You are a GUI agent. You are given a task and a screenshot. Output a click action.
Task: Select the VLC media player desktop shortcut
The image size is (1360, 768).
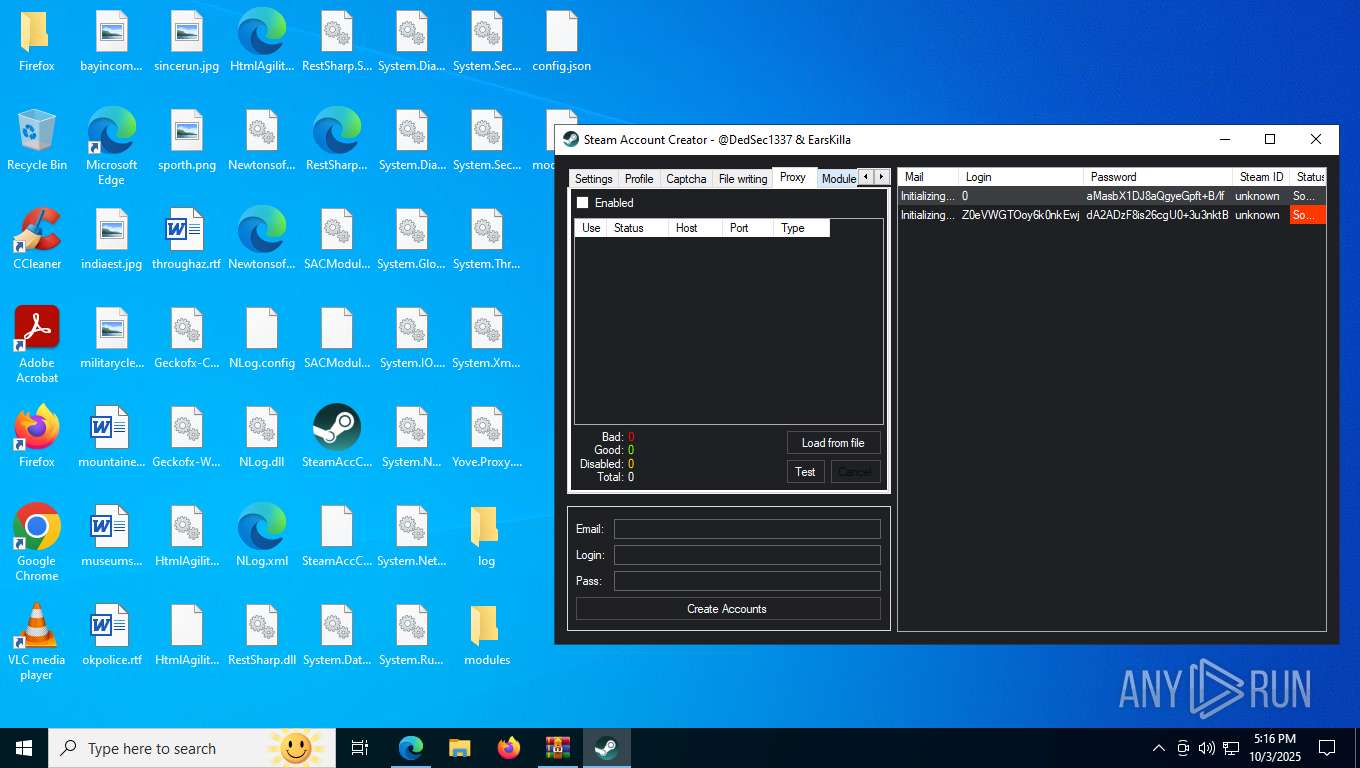[37, 641]
